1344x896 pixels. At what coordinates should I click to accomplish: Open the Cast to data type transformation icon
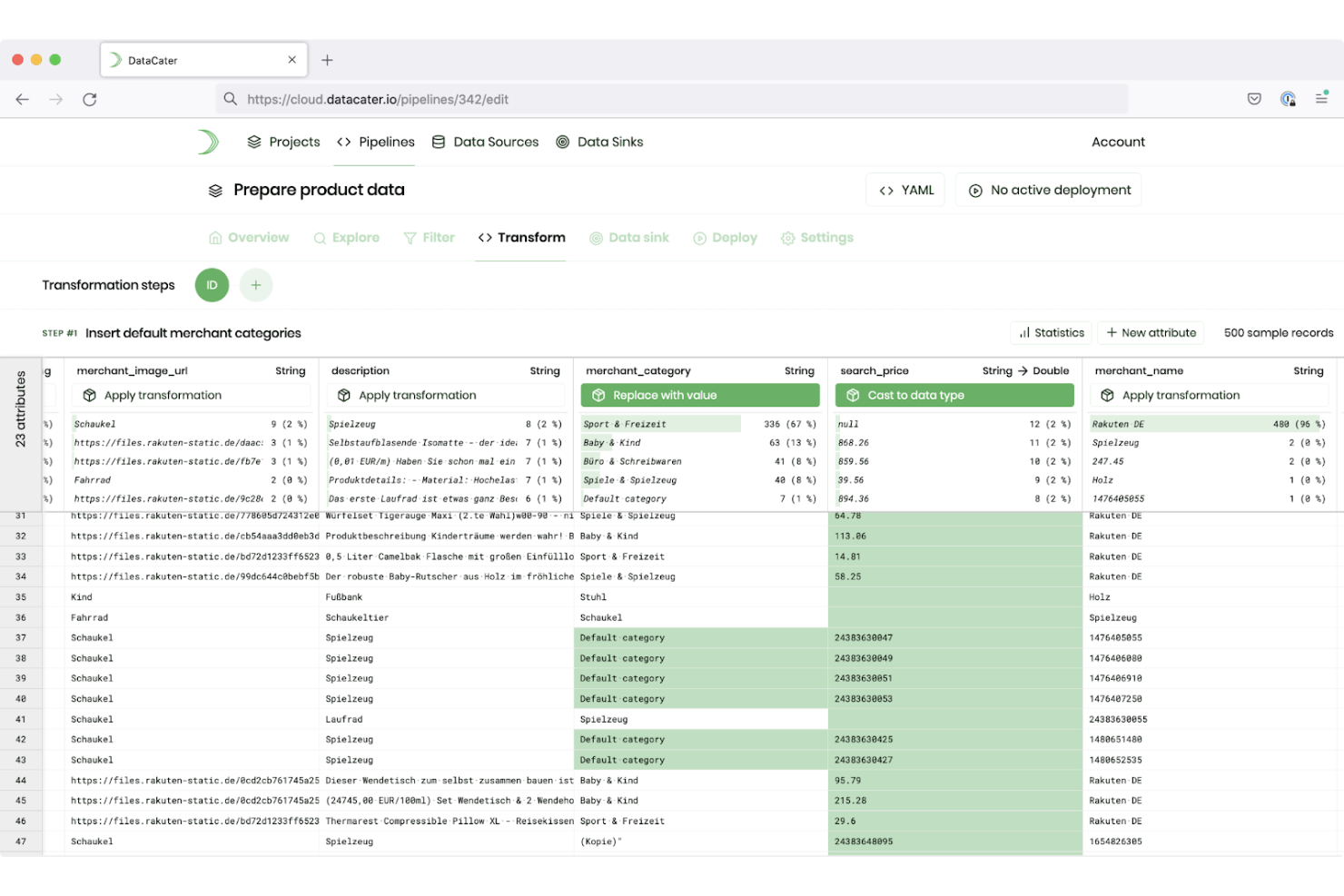click(854, 395)
